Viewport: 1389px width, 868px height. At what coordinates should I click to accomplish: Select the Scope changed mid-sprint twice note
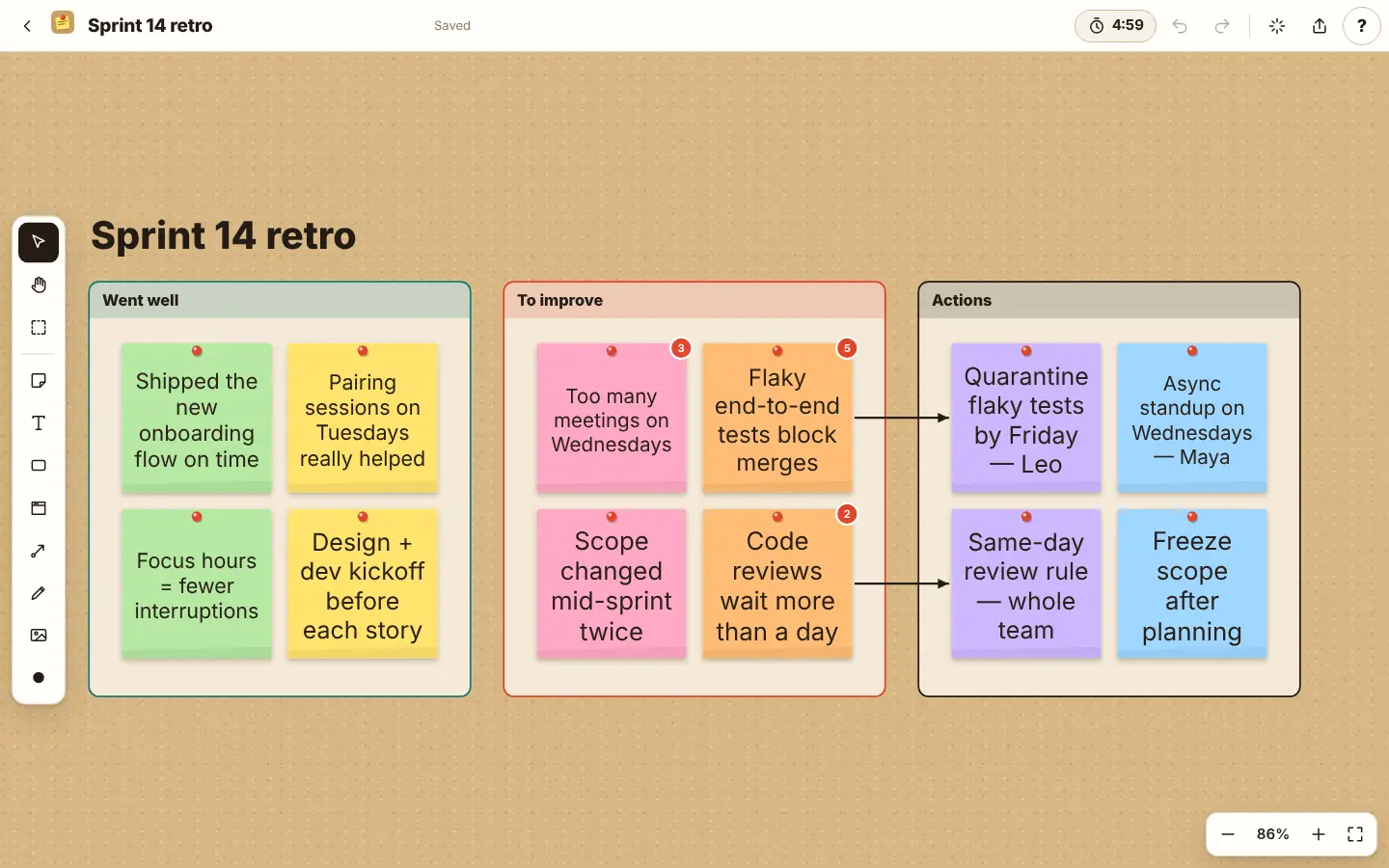click(x=612, y=584)
